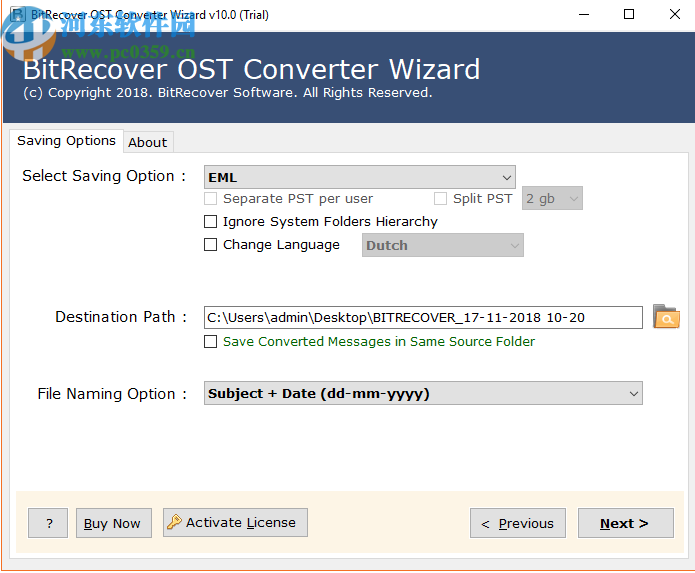Maximize the OST Converter Wizard window
This screenshot has width=695, height=573.
[x=629, y=15]
